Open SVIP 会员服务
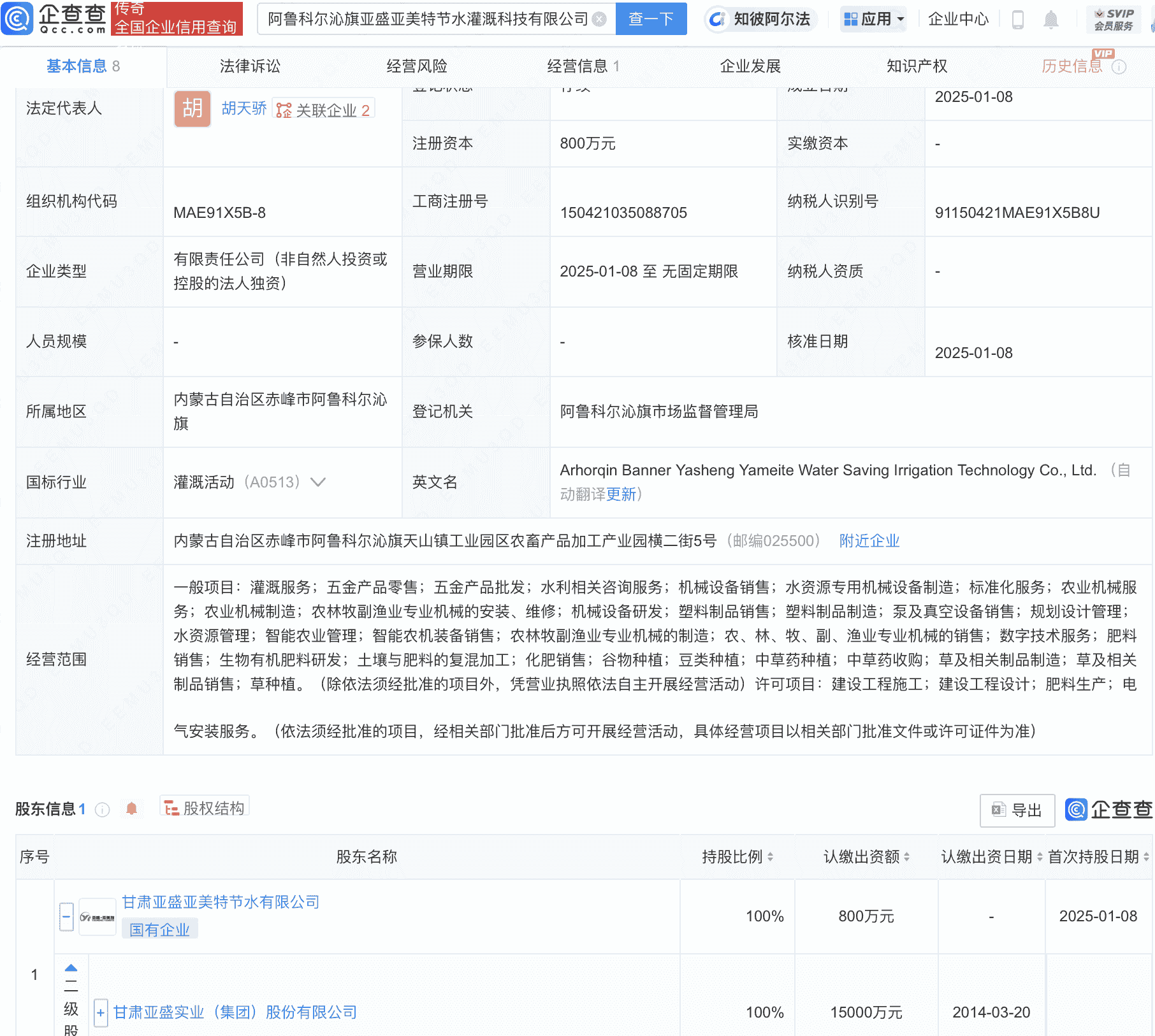Screen dimensions: 1155x1036 coord(1114,18)
